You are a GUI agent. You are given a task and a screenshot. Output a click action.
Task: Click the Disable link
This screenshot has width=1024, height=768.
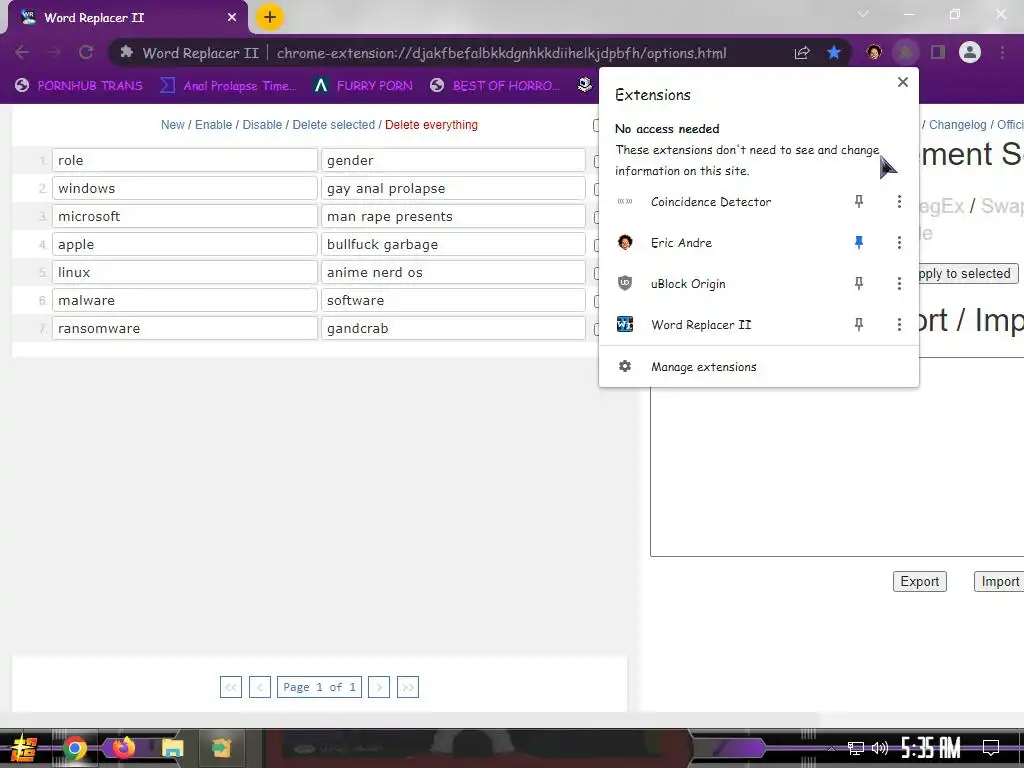tap(263, 125)
